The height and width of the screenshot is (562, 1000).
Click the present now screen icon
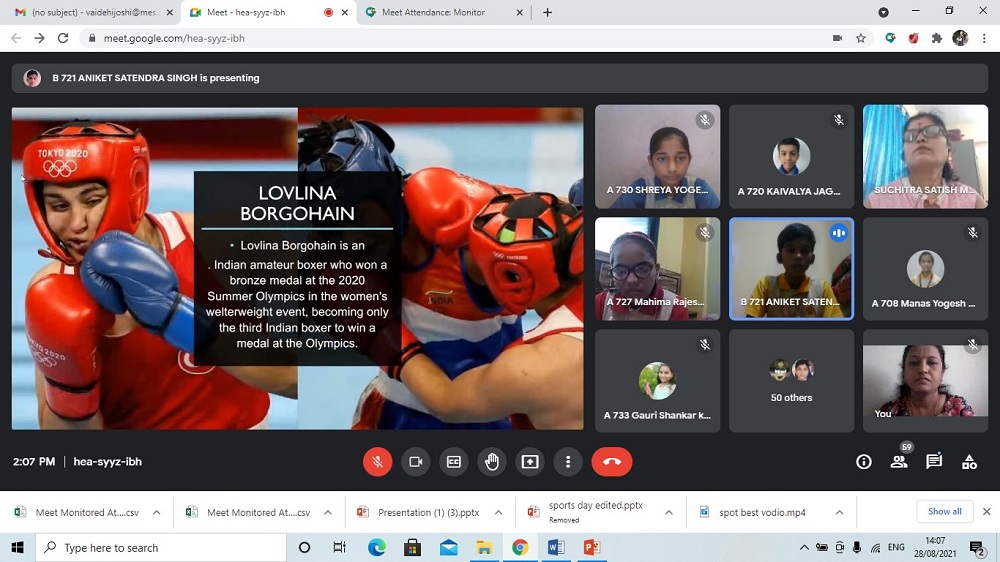pos(530,462)
